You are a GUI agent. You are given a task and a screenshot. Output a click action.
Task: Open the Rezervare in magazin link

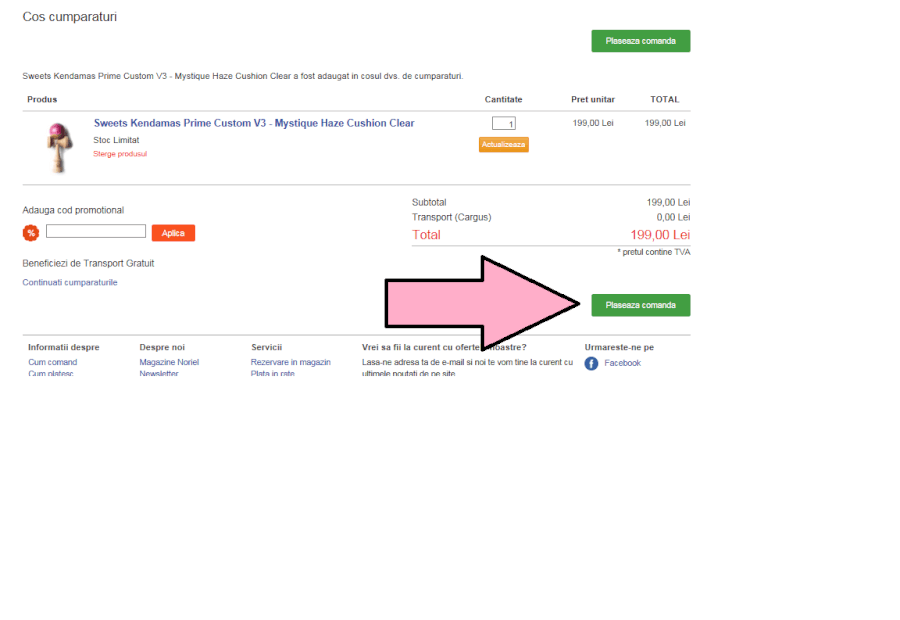pyautogui.click(x=290, y=362)
